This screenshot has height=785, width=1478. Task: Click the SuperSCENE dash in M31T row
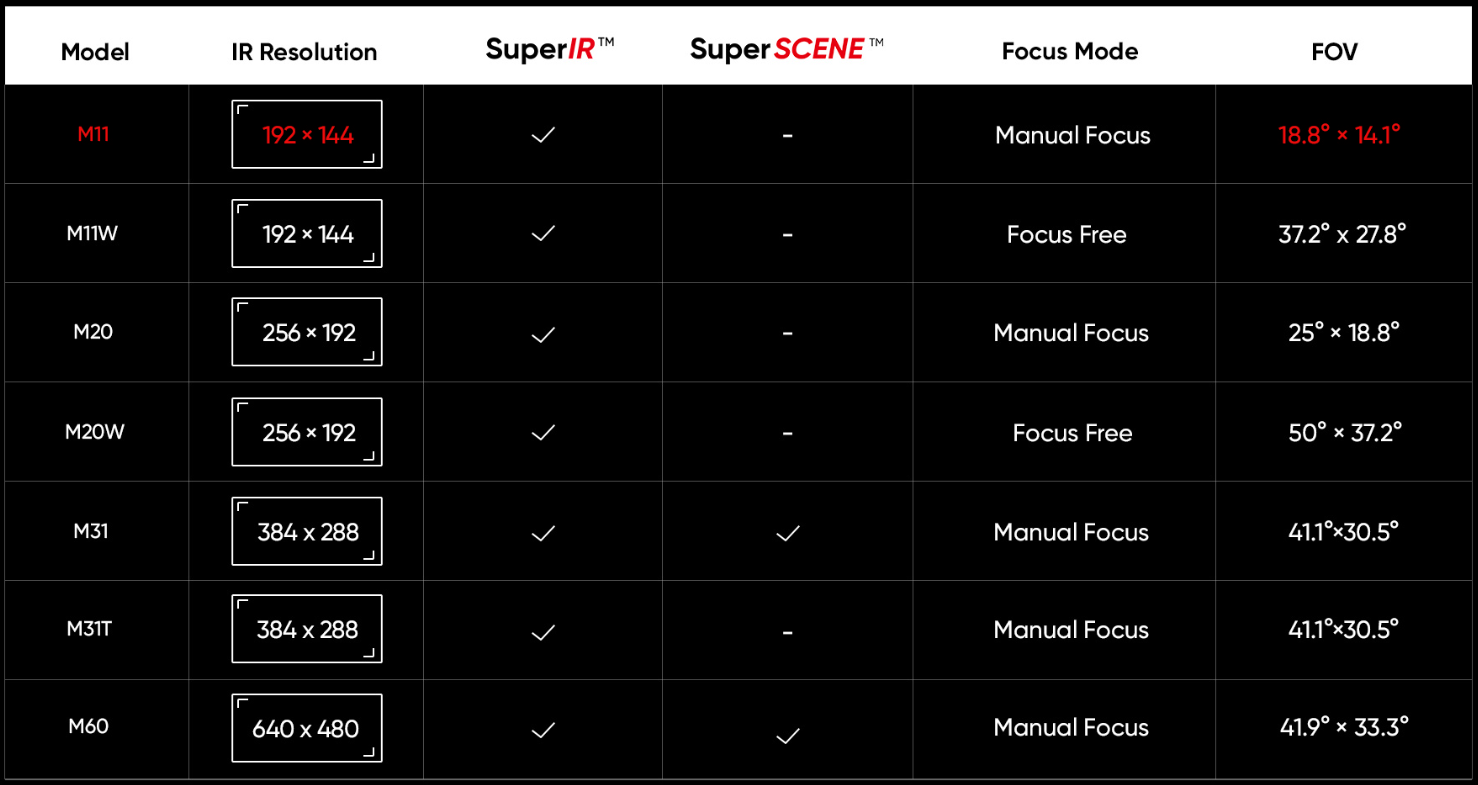[788, 632]
